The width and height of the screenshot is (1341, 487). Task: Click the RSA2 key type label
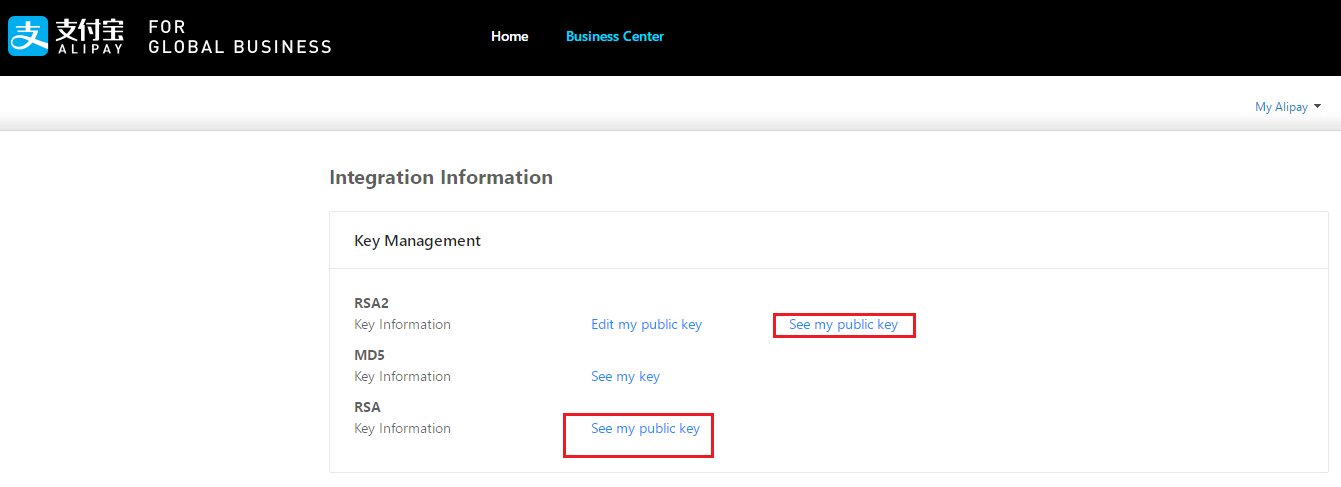[x=370, y=303]
